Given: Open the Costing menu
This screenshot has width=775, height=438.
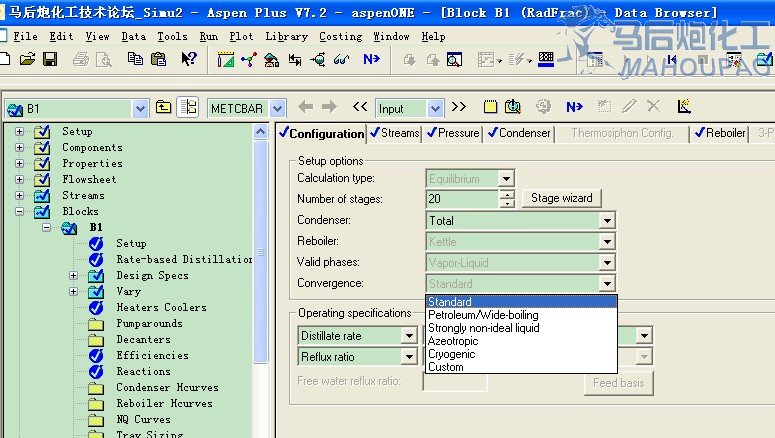Looking at the screenshot, I should (340, 36).
